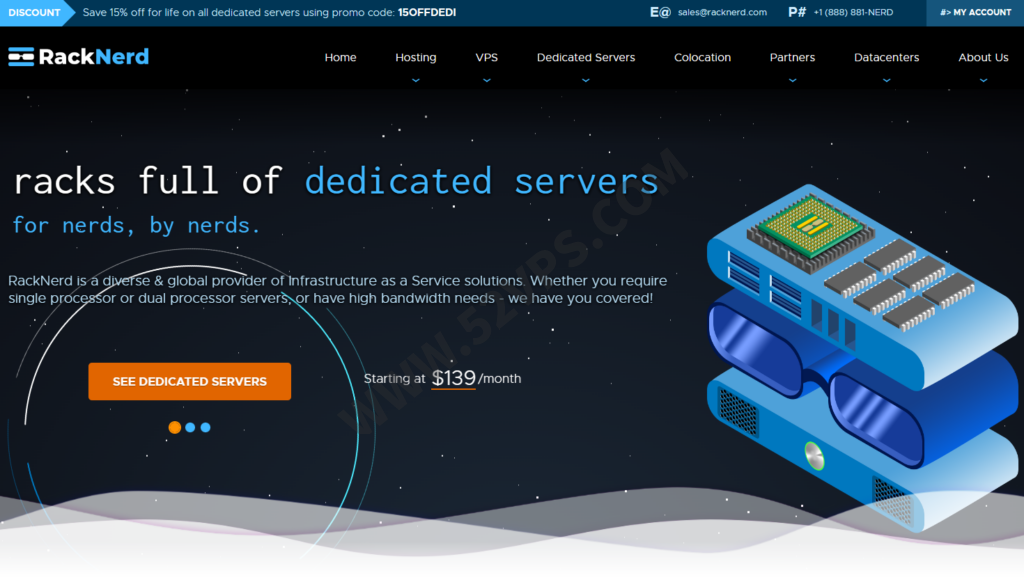Image resolution: width=1024 pixels, height=582 pixels.
Task: Expand the Dedicated Servers dropdown chevron
Action: pyautogui.click(x=586, y=80)
